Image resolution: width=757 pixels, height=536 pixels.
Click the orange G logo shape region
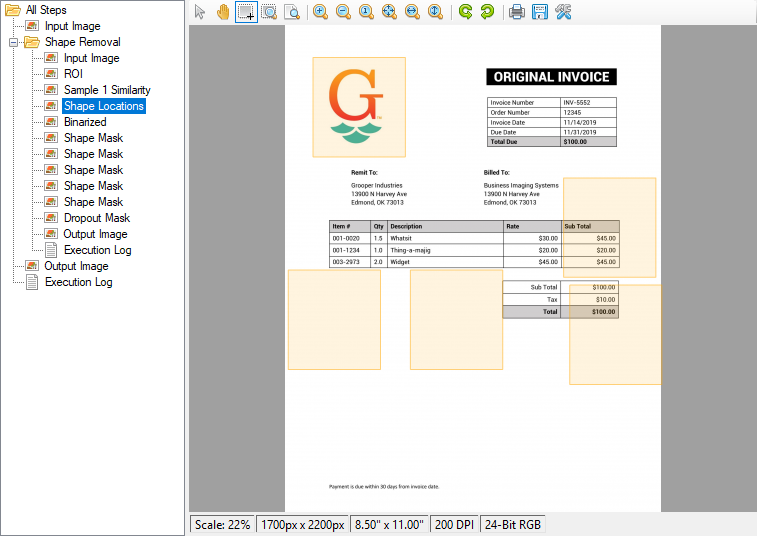[358, 107]
